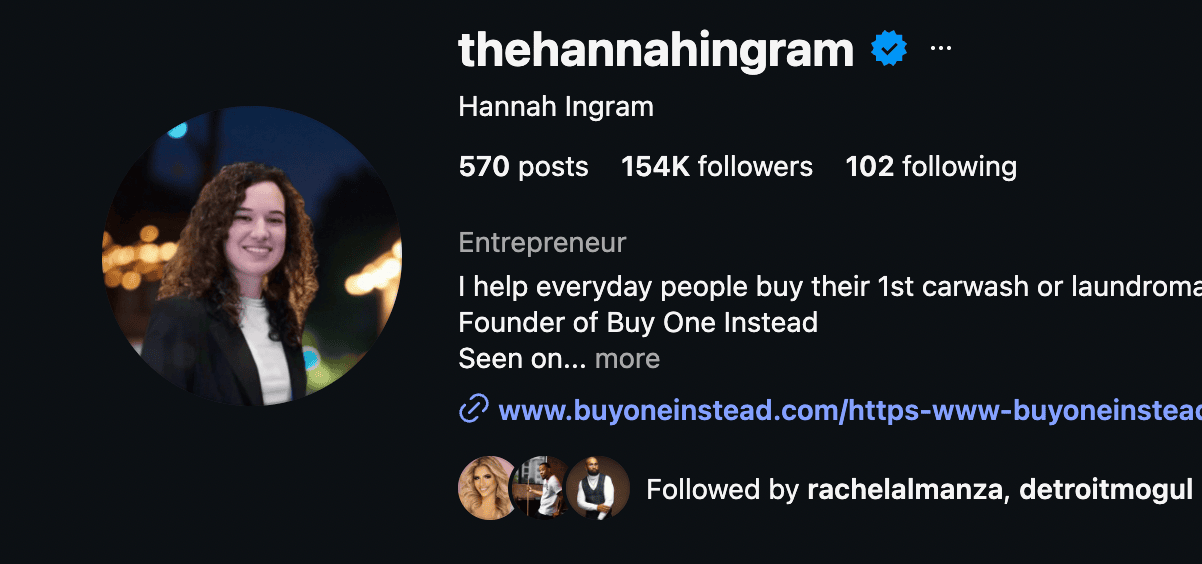Open the three-dot options menu
1202x564 pixels.
click(941, 48)
